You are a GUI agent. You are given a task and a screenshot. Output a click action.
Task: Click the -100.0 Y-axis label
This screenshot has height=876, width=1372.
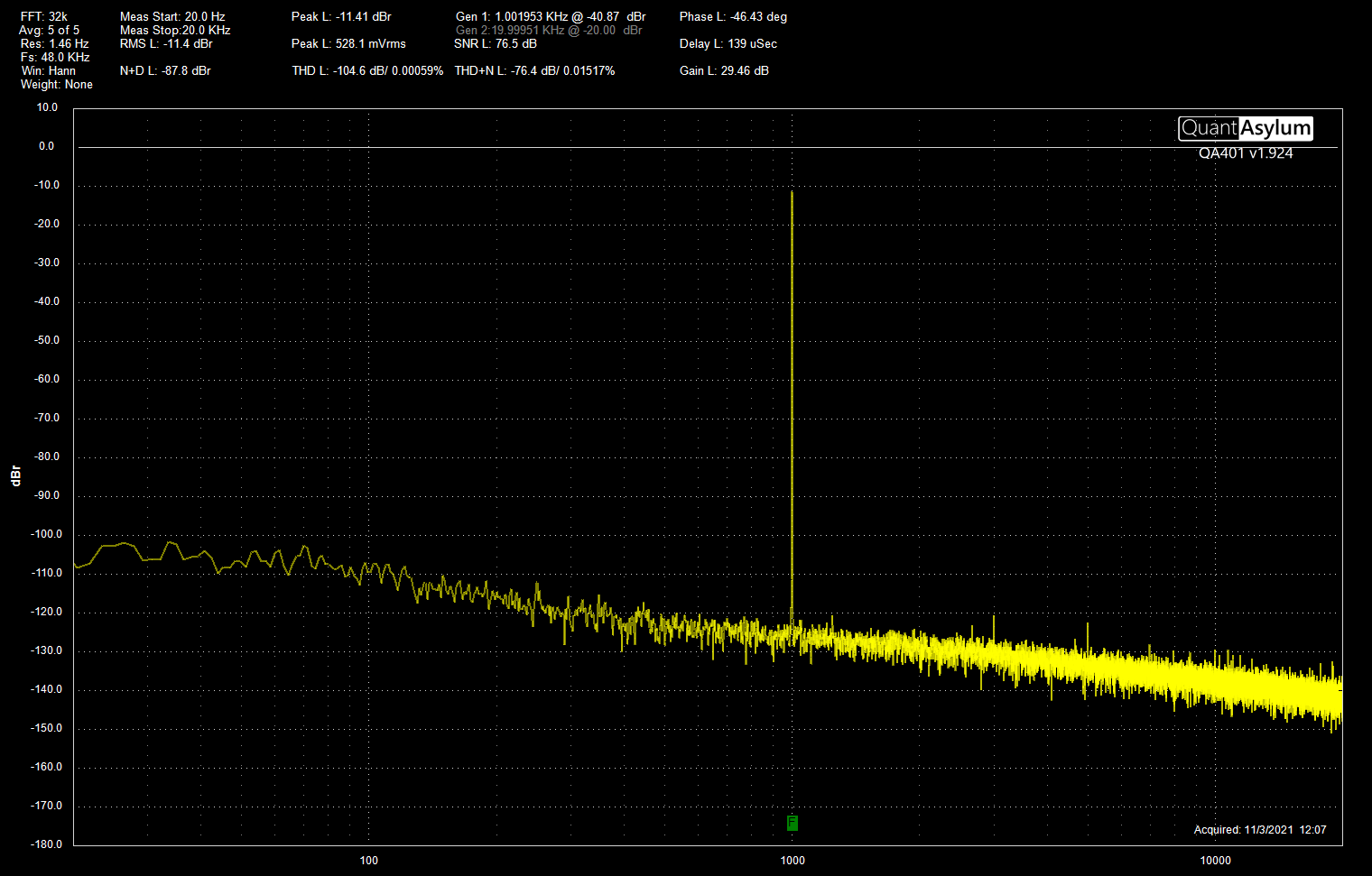pos(47,534)
